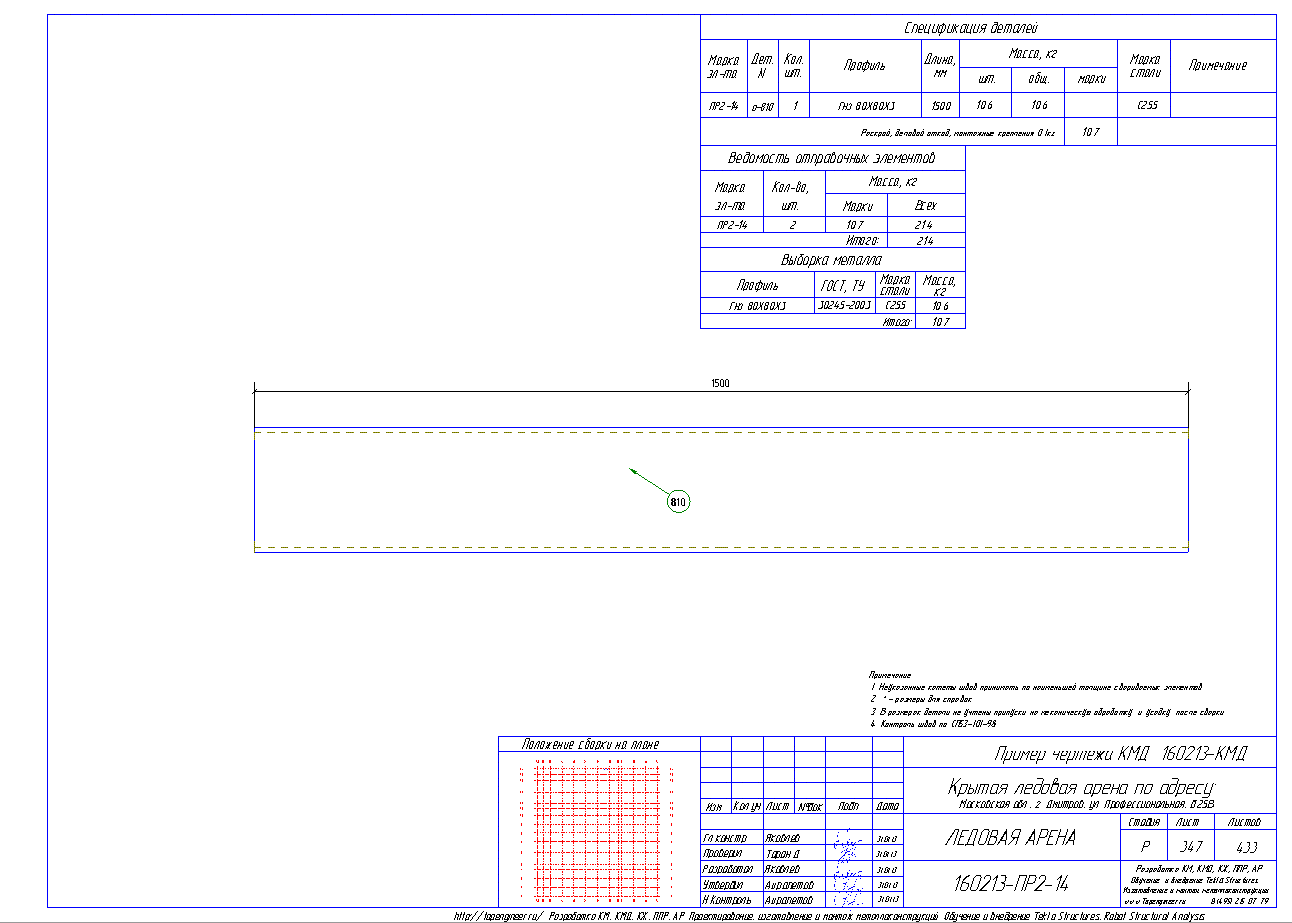Viewport: 1292px width, 923px height.
Task: Click the 'Ведомость отправочных элементов' table heading
Action: (832, 159)
